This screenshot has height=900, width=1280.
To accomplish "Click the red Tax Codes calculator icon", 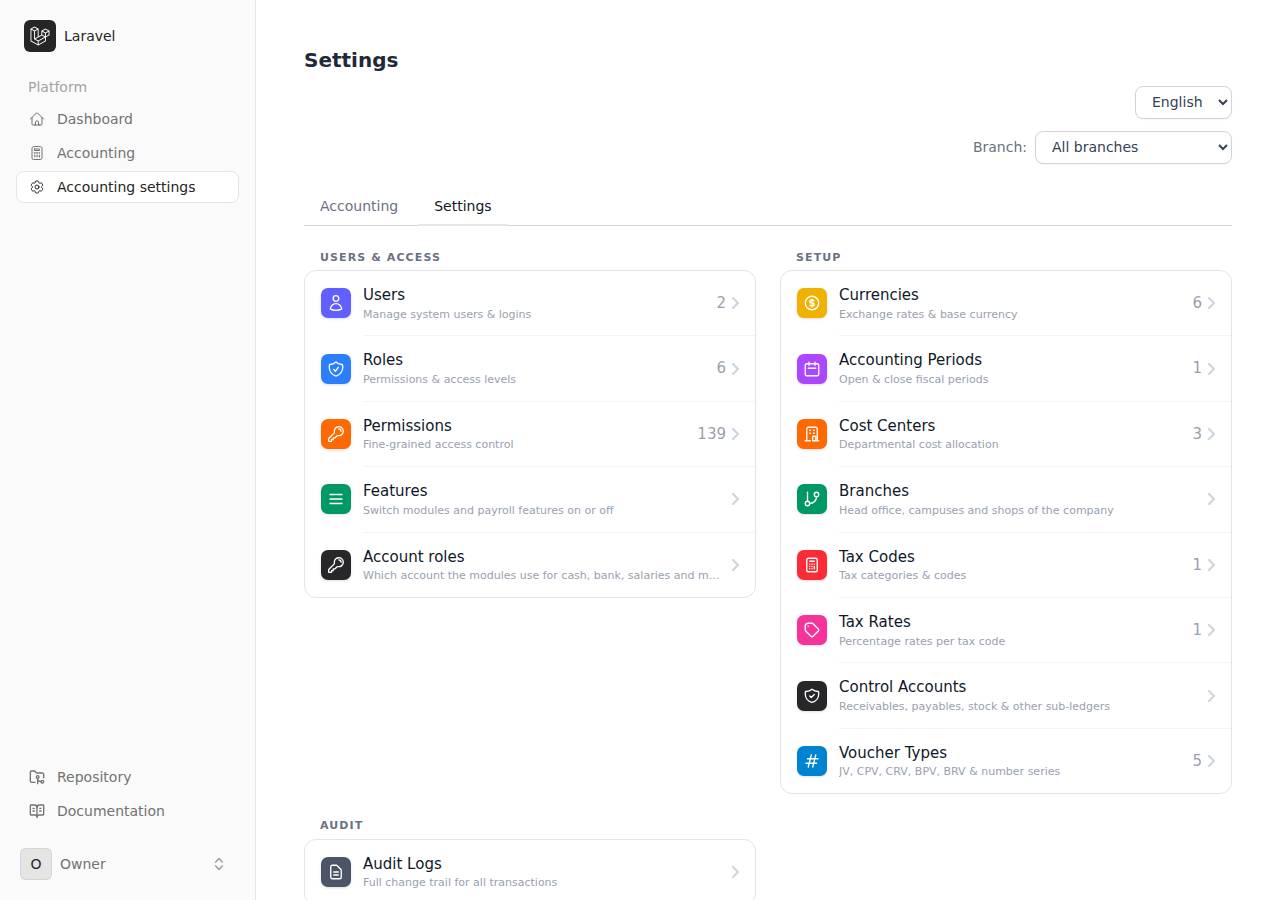I will [812, 565].
